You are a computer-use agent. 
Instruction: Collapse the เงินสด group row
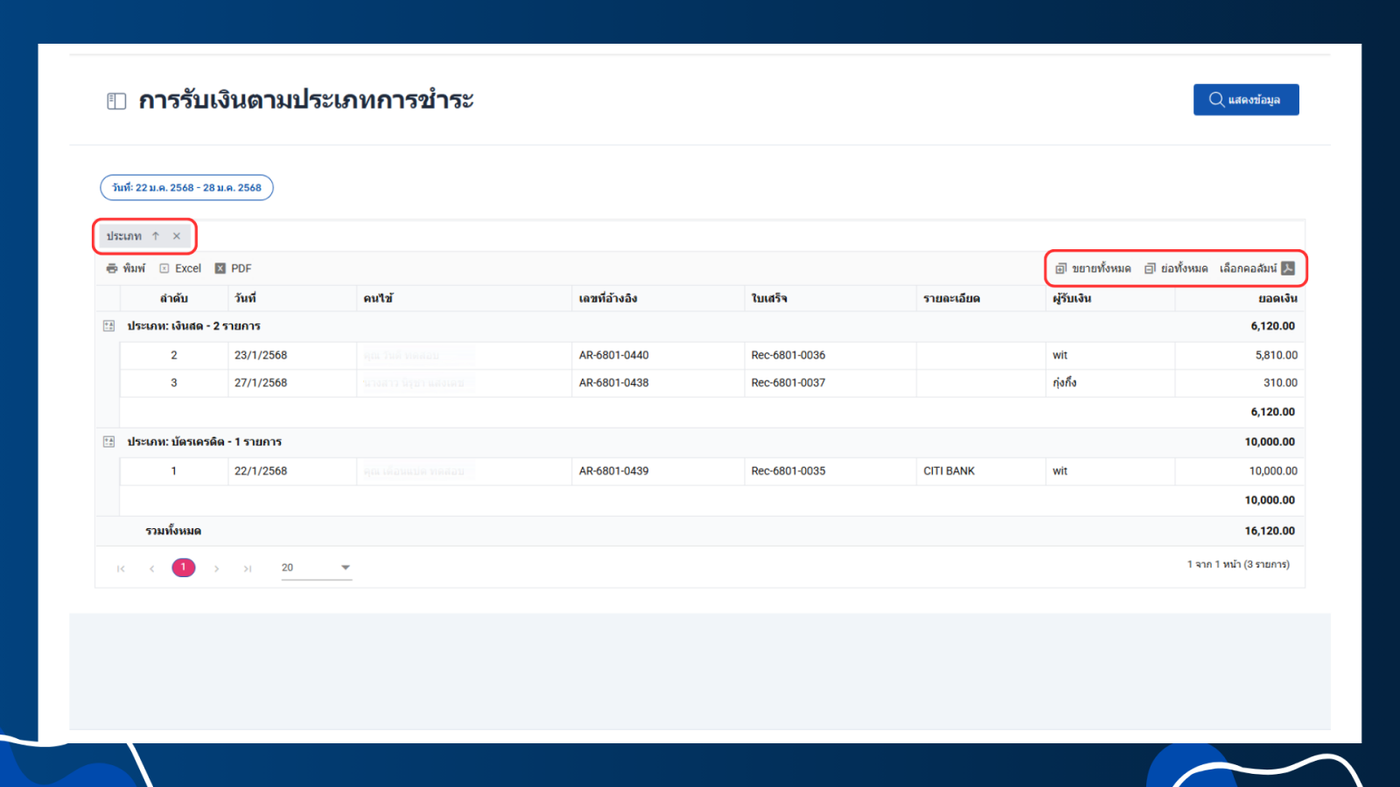point(109,326)
